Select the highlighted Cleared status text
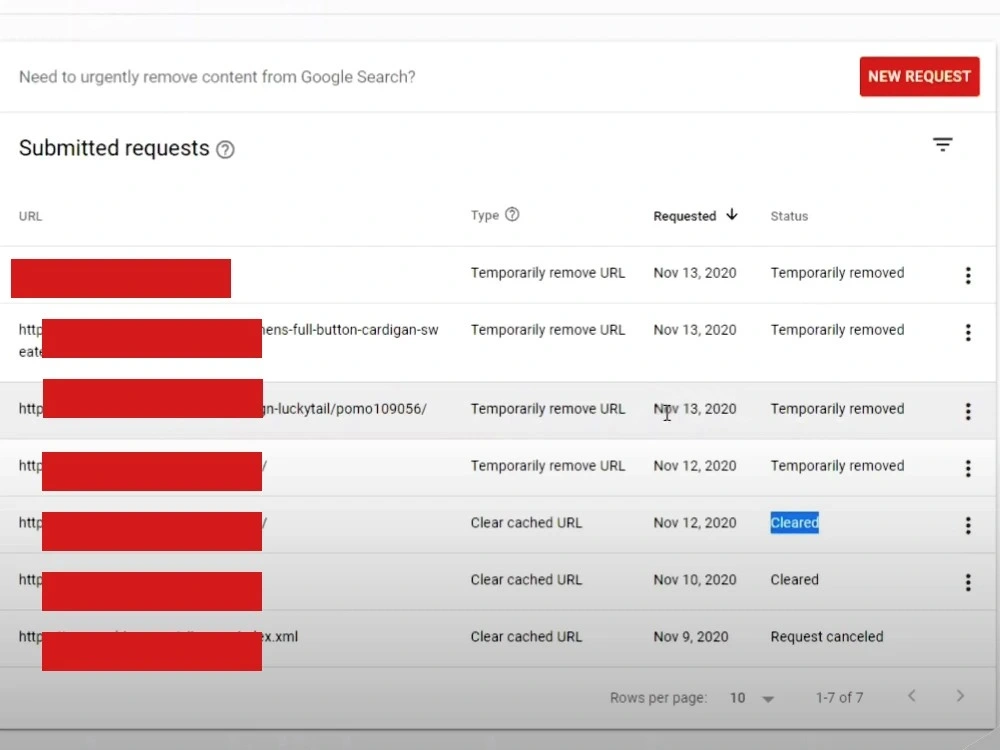This screenshot has height=750, width=1000. point(794,523)
